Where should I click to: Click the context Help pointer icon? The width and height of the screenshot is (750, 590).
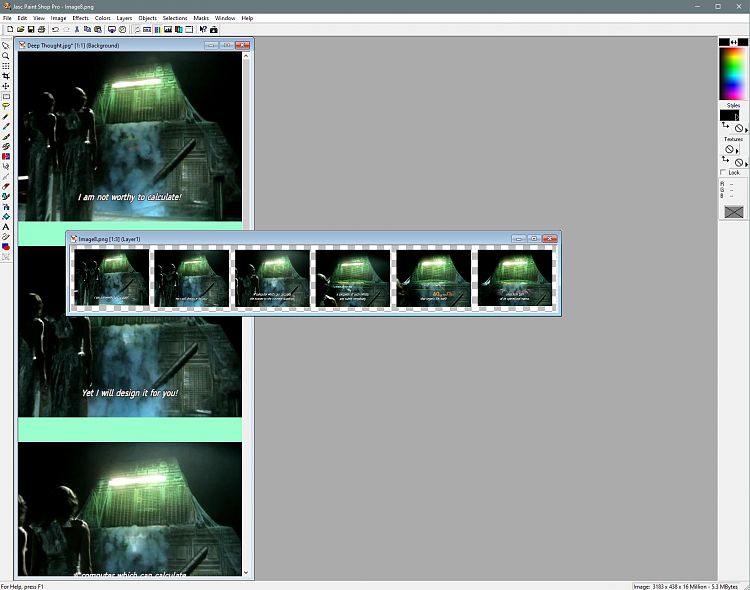point(203,30)
